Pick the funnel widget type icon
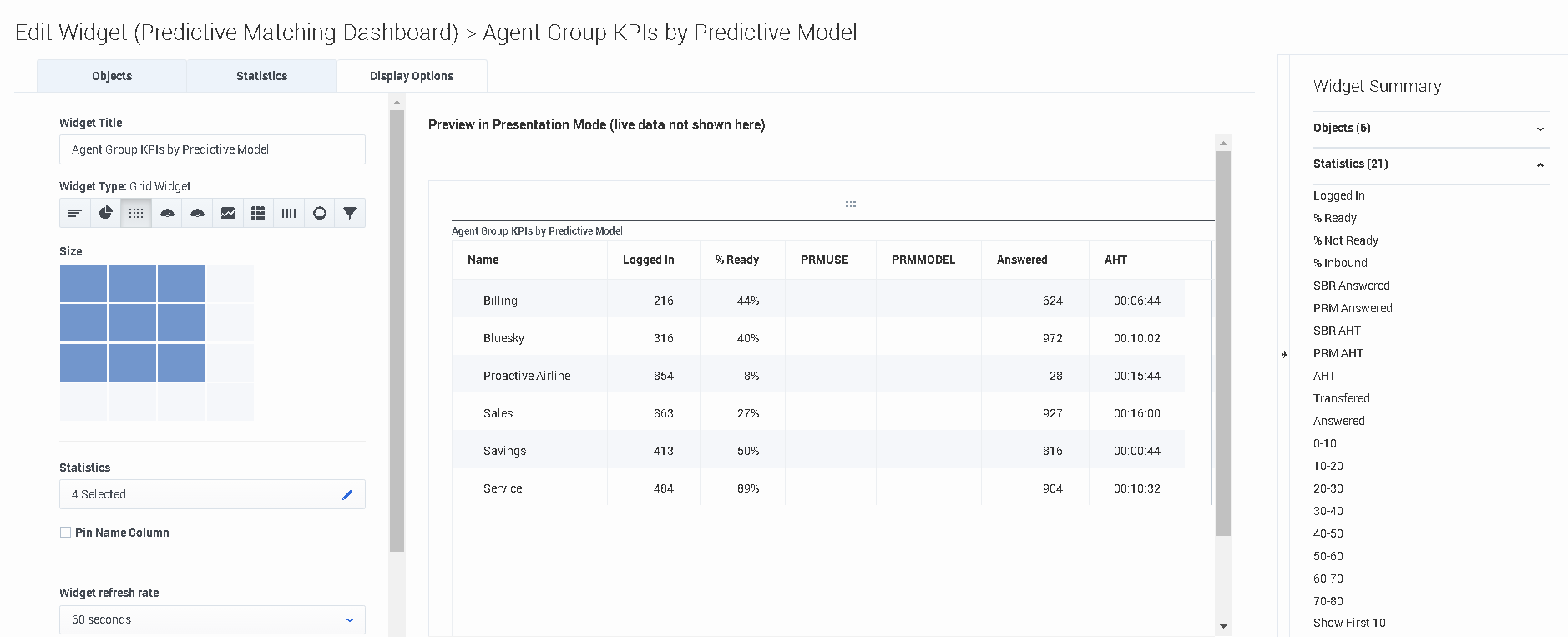Image resolution: width=1568 pixels, height=637 pixels. (x=350, y=213)
